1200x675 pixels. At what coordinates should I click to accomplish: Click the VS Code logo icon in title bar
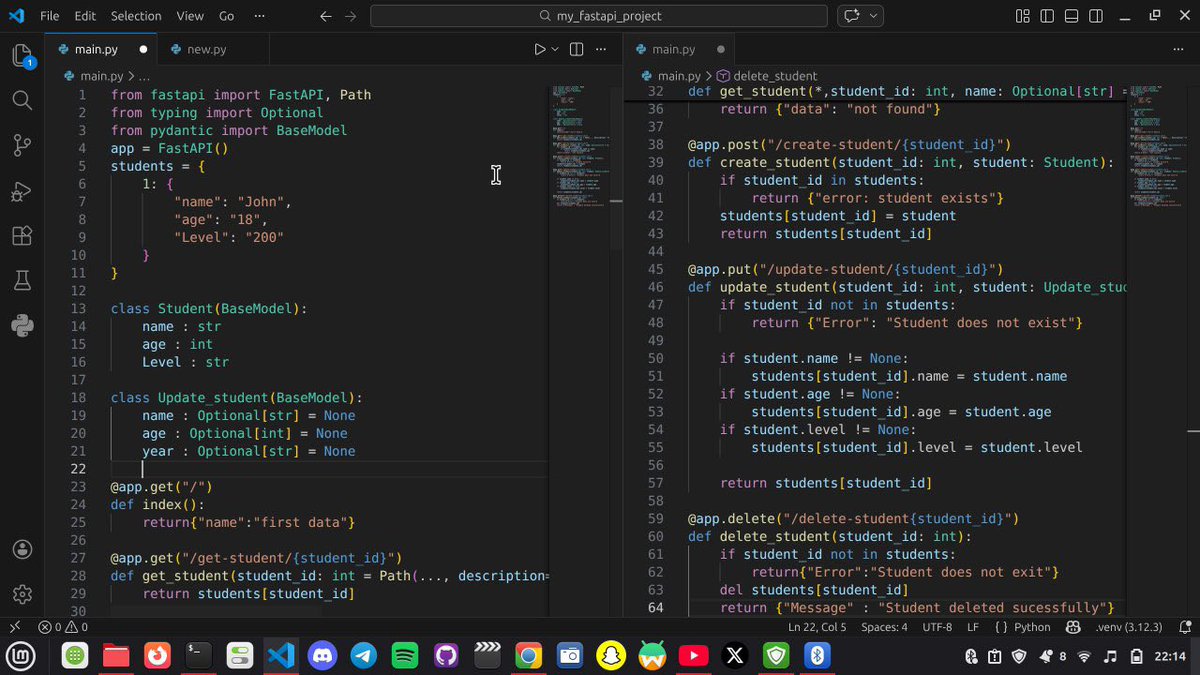tap(15, 16)
